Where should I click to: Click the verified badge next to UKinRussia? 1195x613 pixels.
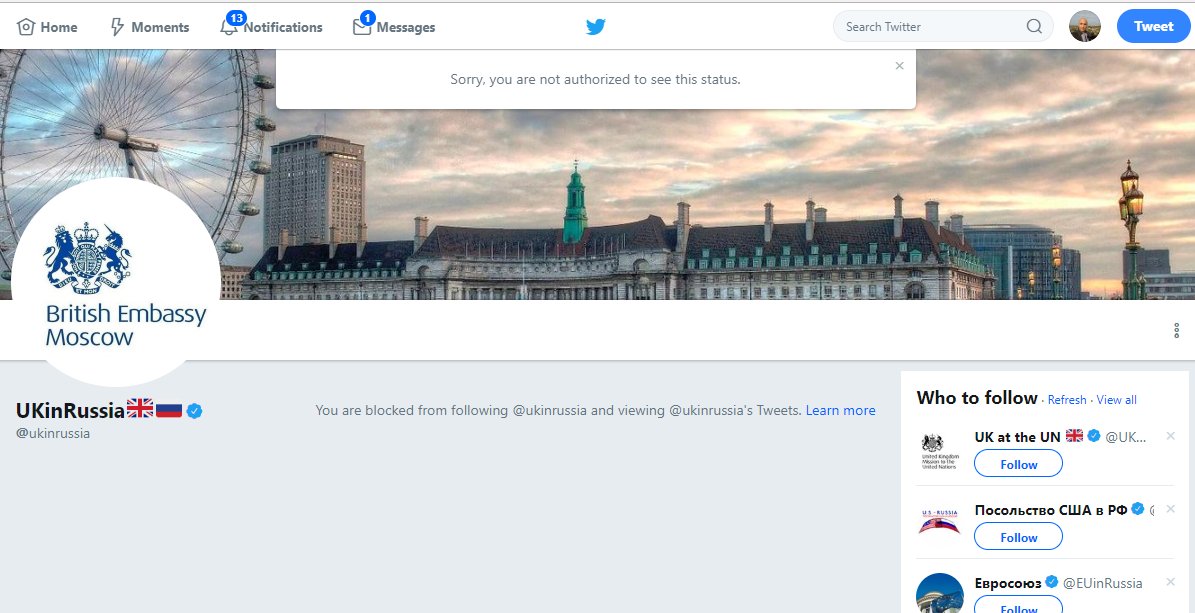[x=194, y=411]
